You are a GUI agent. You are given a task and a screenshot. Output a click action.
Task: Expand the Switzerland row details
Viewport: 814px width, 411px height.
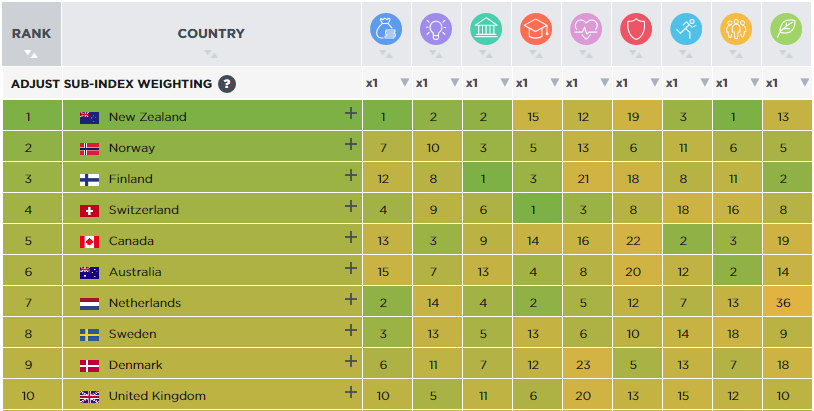tap(351, 207)
